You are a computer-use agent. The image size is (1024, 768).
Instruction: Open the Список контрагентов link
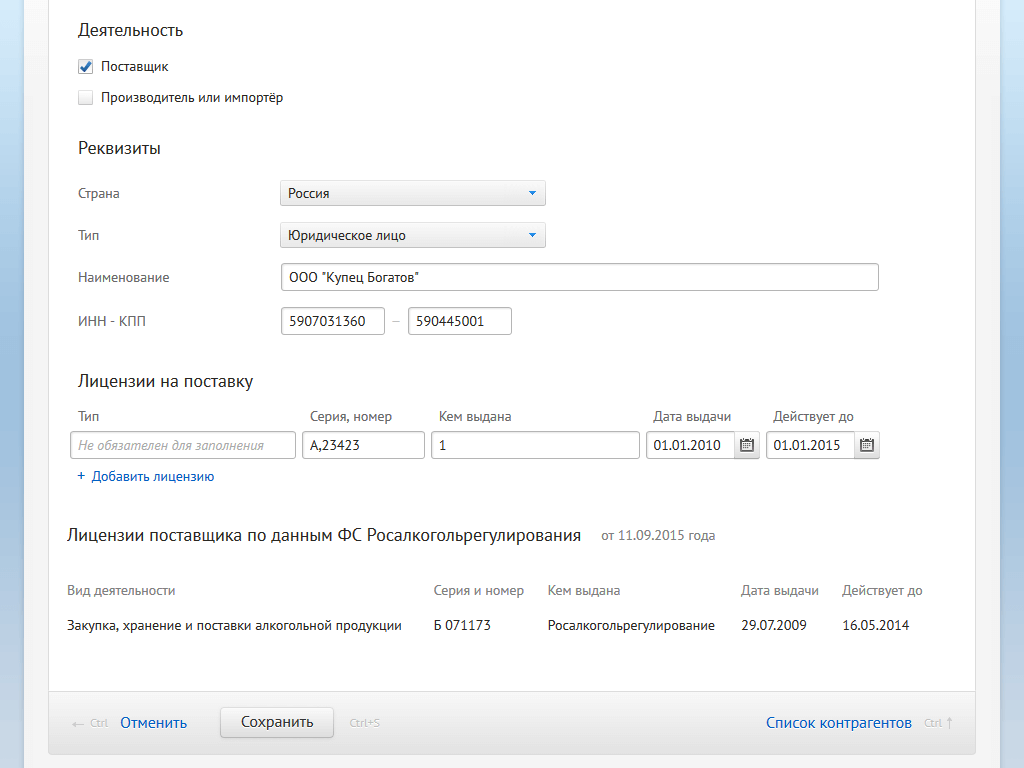839,723
